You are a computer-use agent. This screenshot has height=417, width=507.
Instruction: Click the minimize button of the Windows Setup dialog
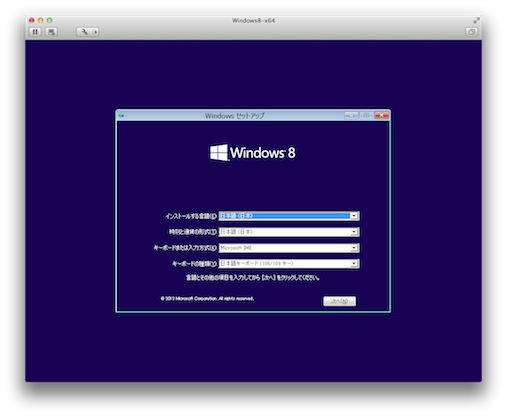tap(351, 115)
